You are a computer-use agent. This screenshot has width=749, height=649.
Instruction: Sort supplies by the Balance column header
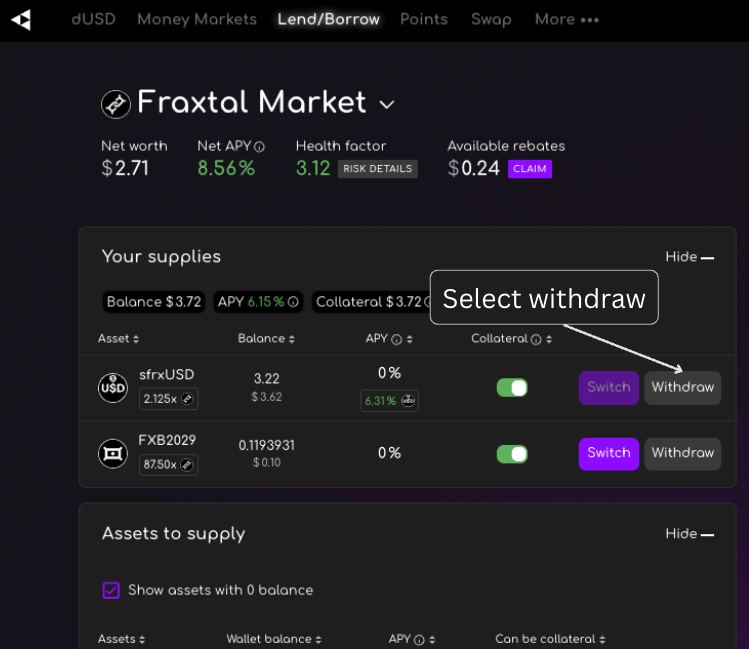click(264, 339)
